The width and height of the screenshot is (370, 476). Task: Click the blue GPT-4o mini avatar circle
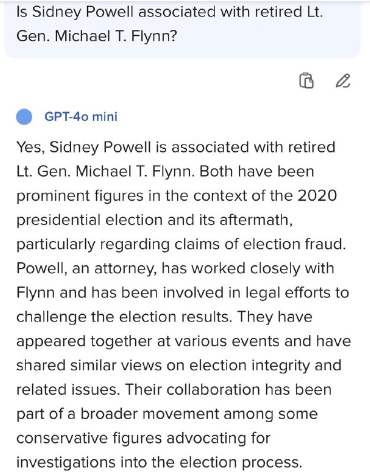24,117
